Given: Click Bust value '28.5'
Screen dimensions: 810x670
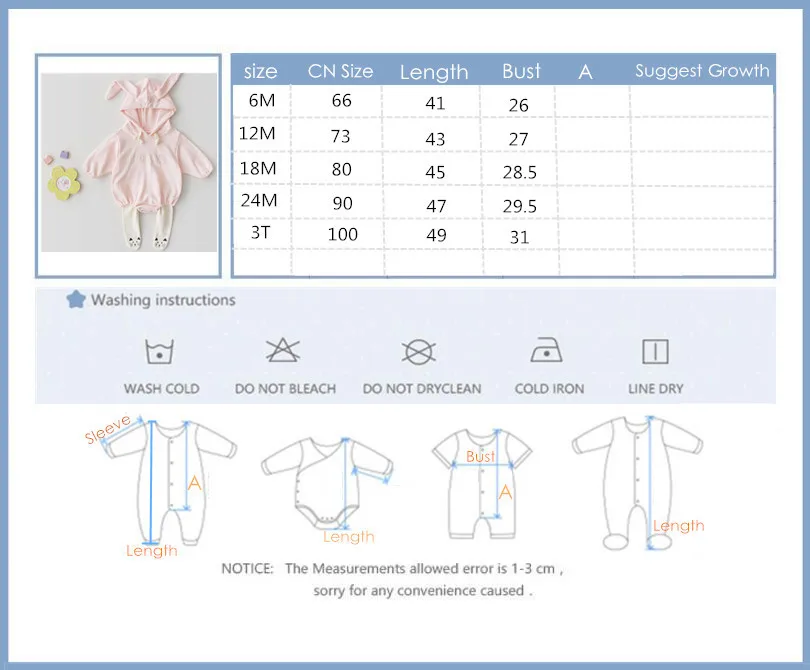Looking at the screenshot, I should coord(520,173).
